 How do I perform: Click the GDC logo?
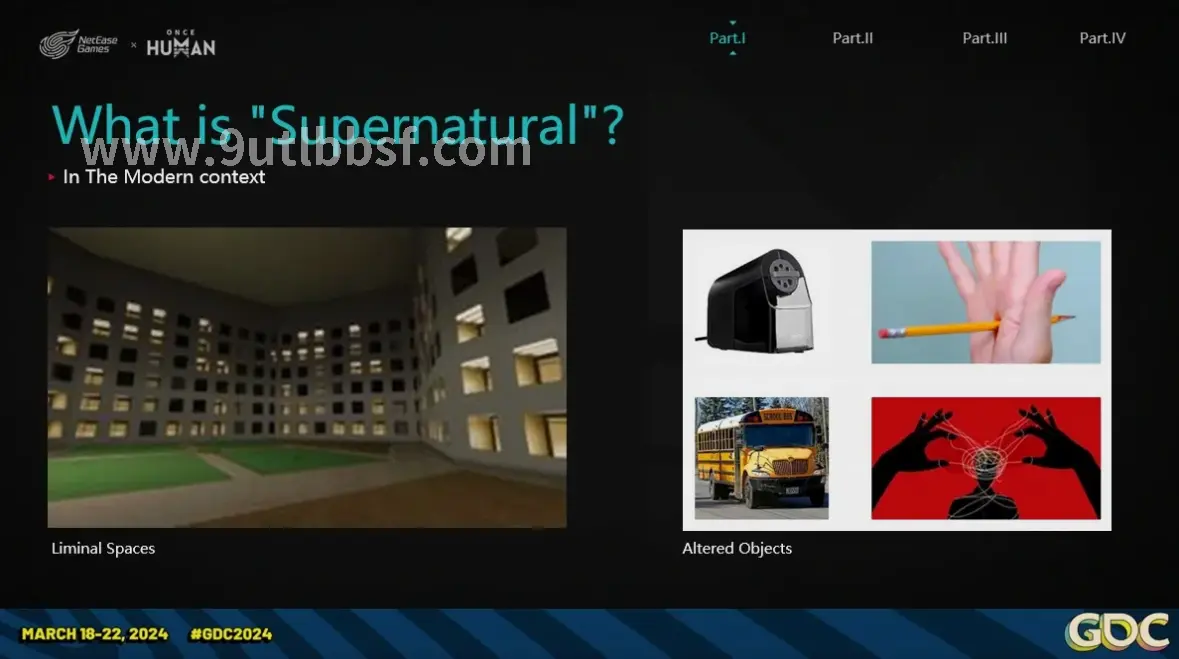(x=1118, y=632)
